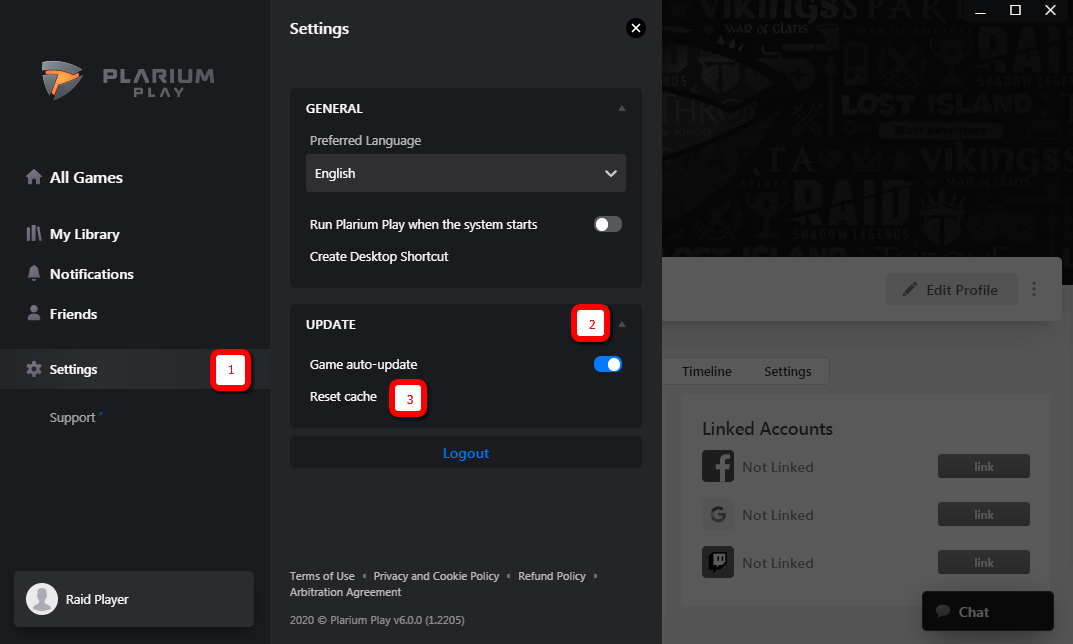Maximize the Plarium Play window
This screenshot has height=644, width=1073.
point(1016,10)
